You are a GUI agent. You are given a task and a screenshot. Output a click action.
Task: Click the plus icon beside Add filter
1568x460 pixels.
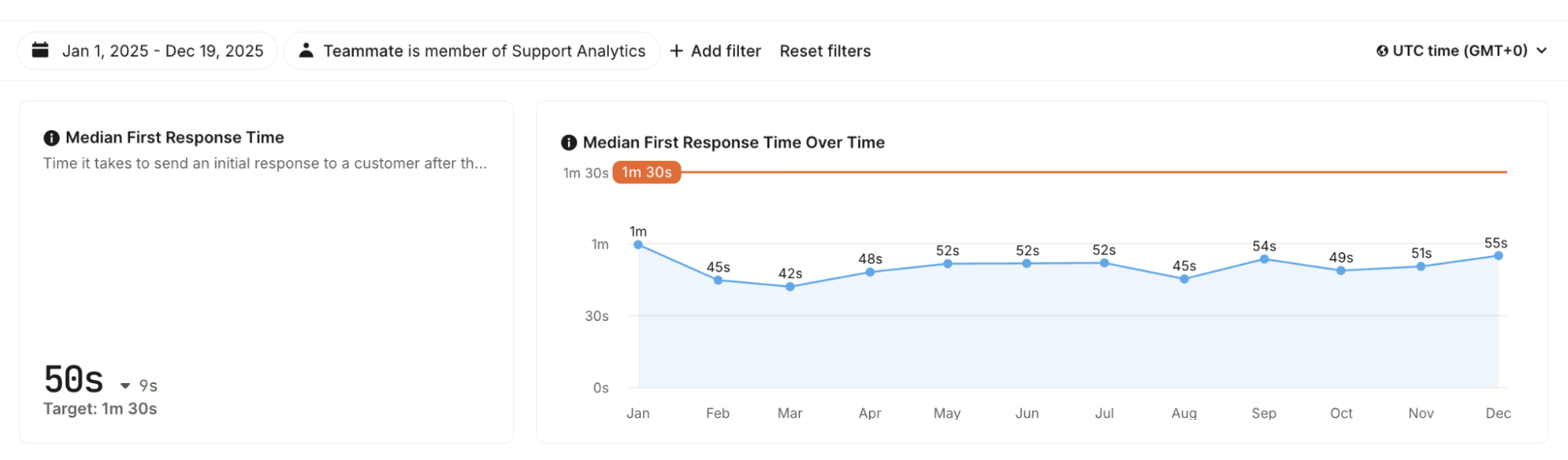tap(676, 51)
